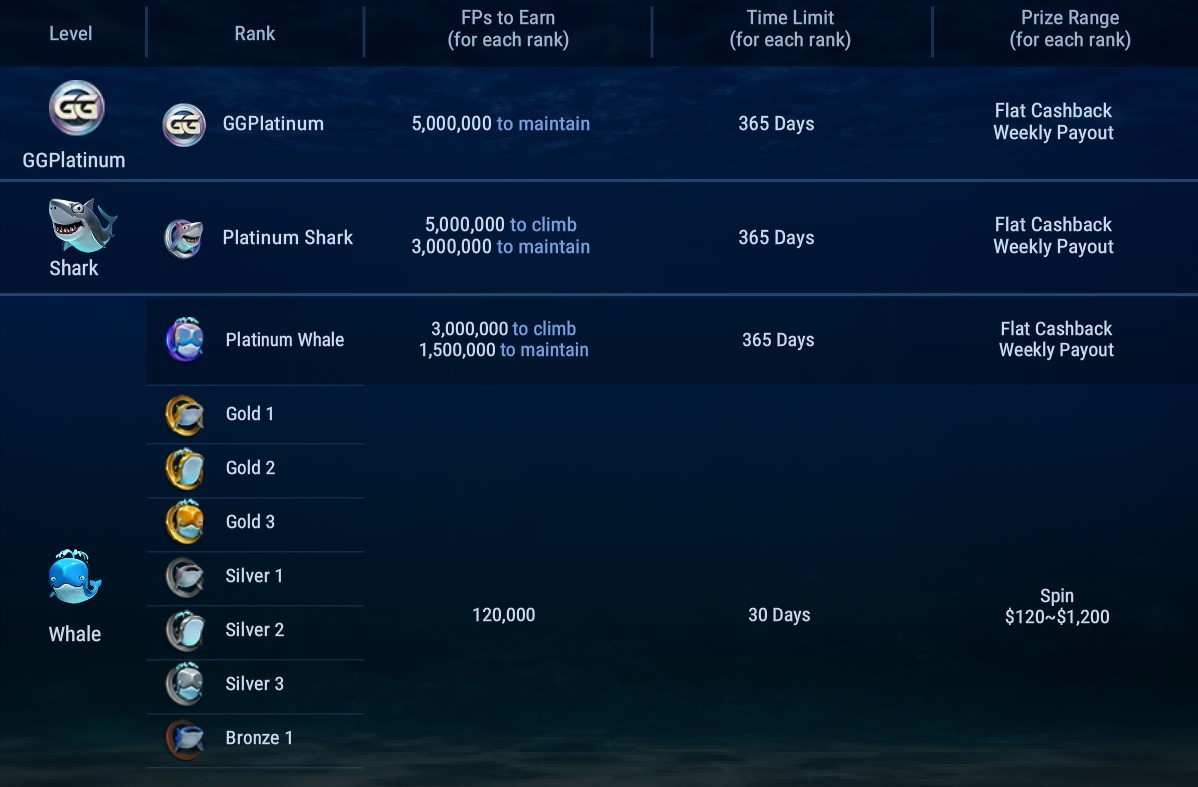This screenshot has width=1198, height=787.
Task: Click the Silver 1 rank label
Action: (x=254, y=576)
